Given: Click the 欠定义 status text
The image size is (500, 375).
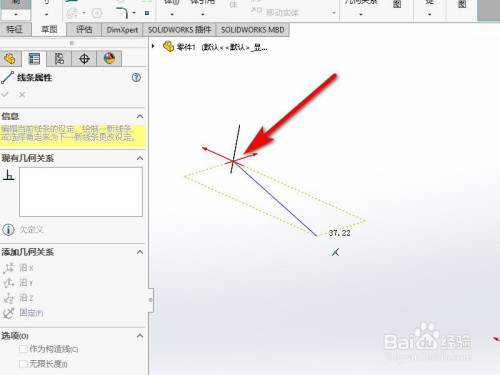Looking at the screenshot, I should pyautogui.click(x=31, y=230).
